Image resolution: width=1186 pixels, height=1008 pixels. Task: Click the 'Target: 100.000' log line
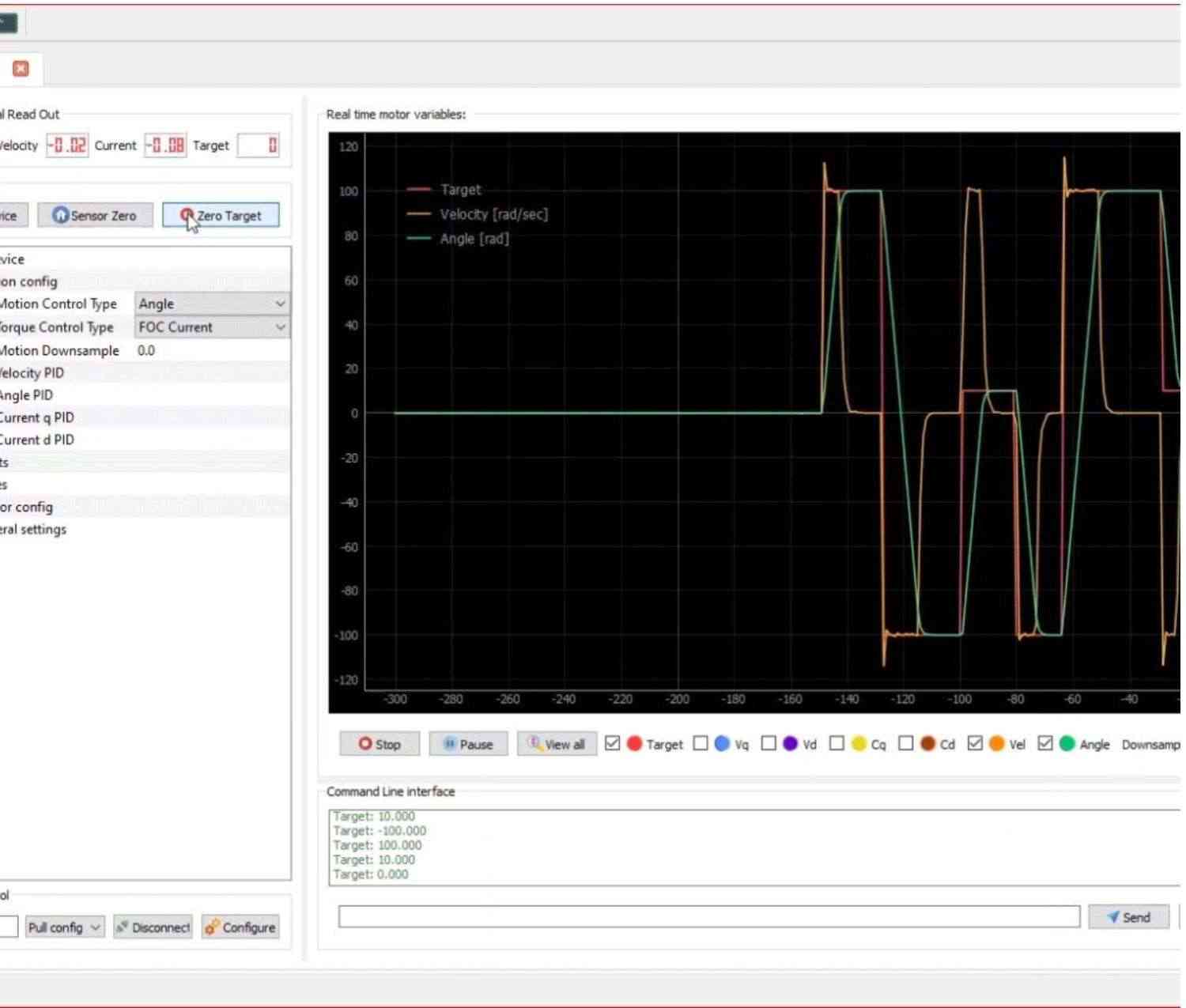tap(377, 845)
